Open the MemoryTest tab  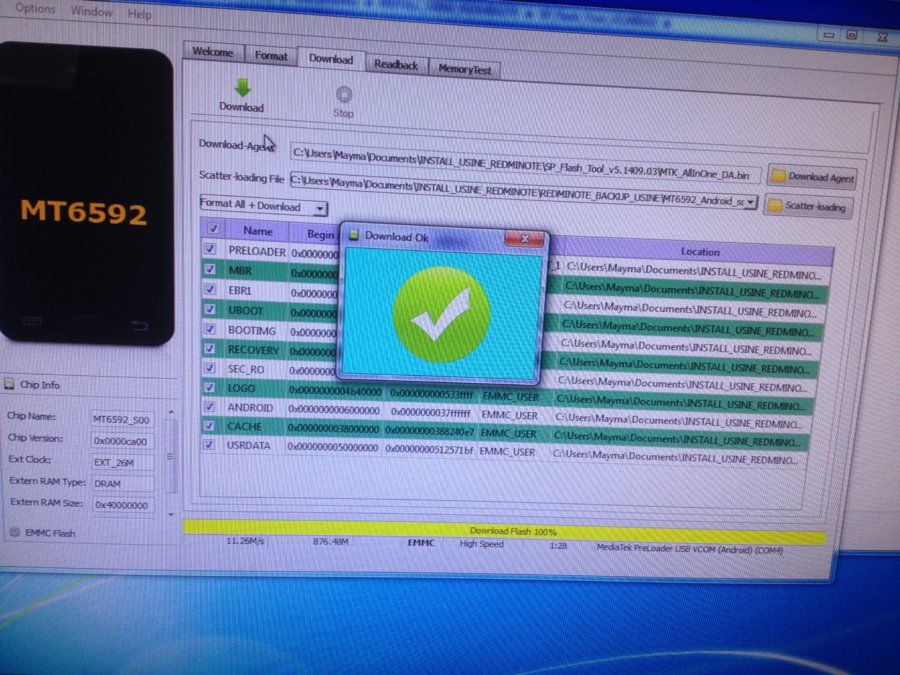(x=465, y=69)
